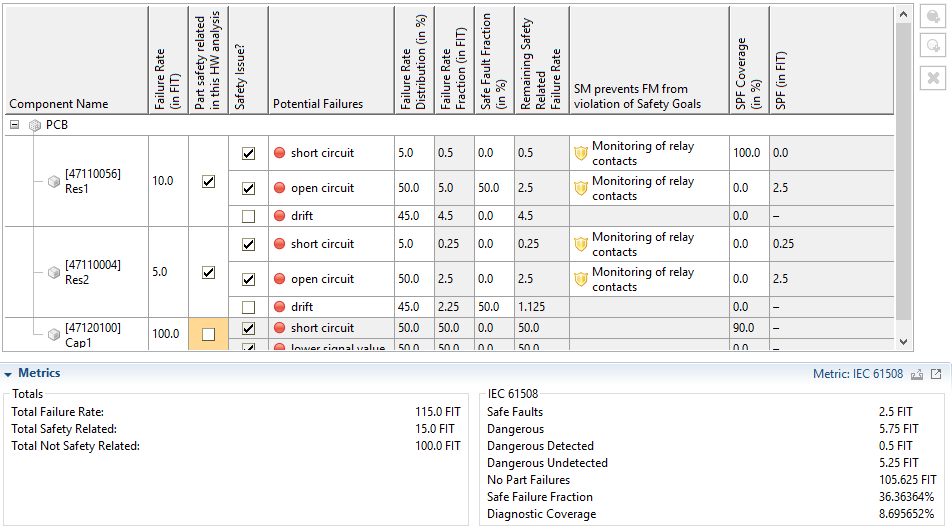Click the second add button below the first
The height and width of the screenshot is (530, 952).
pyautogui.click(x=932, y=46)
